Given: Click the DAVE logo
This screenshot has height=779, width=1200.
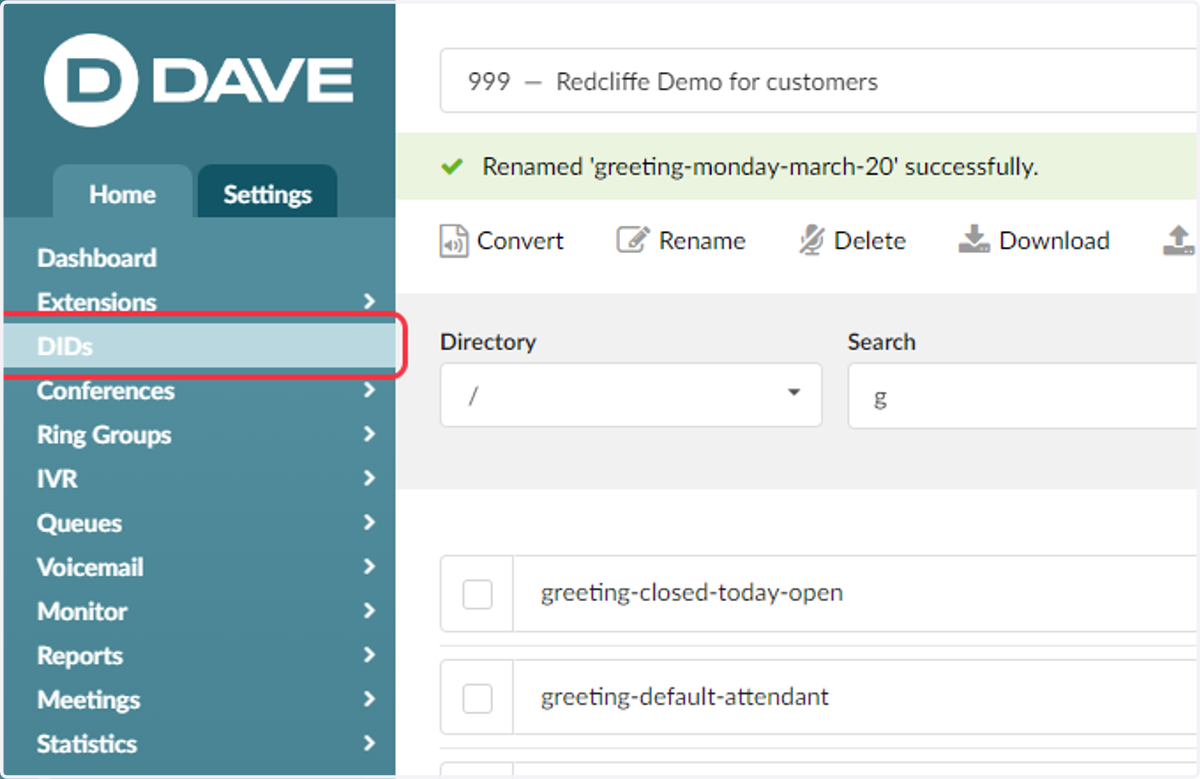Looking at the screenshot, I should (x=199, y=80).
